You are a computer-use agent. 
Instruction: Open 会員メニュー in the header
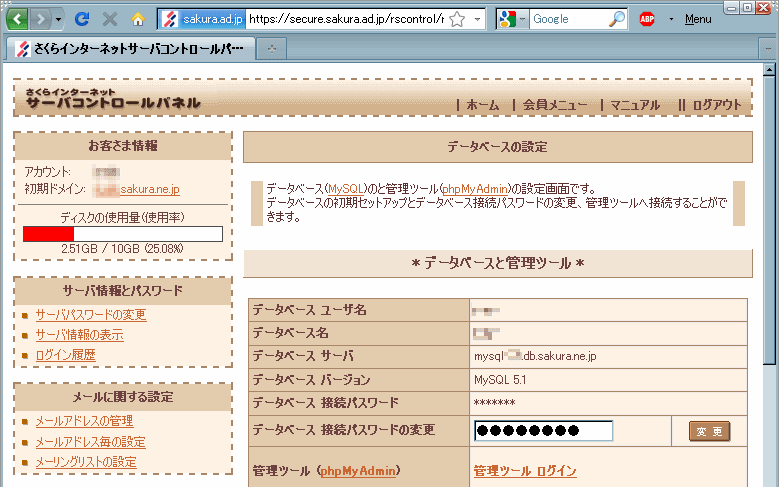[555, 105]
